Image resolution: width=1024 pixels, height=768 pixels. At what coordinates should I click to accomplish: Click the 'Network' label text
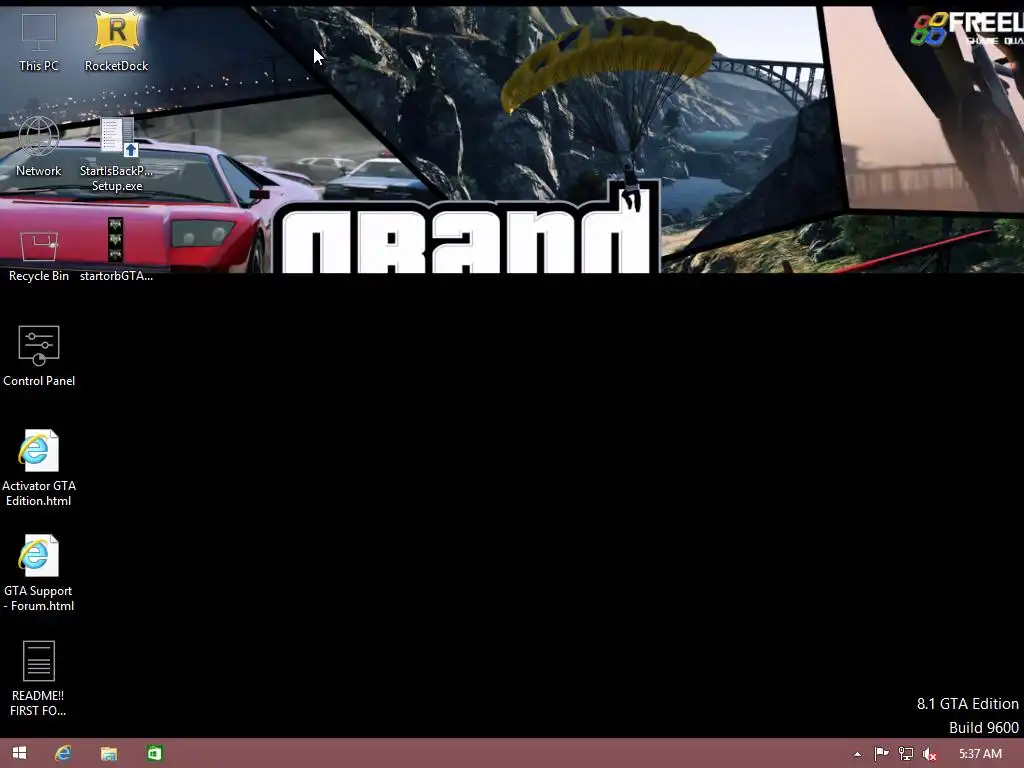click(x=39, y=170)
